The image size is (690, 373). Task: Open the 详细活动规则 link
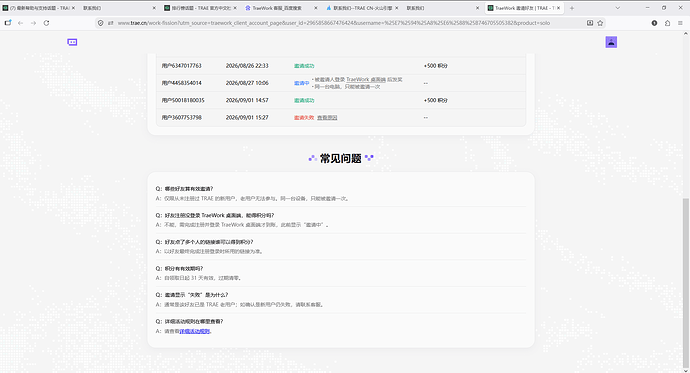pos(195,331)
